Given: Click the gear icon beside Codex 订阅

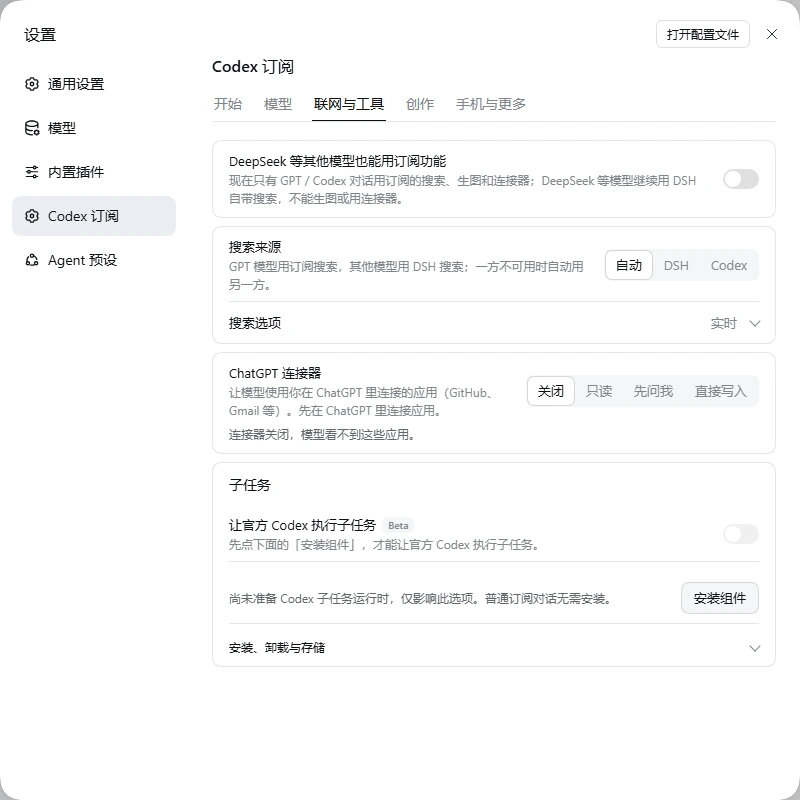Looking at the screenshot, I should coord(32,216).
